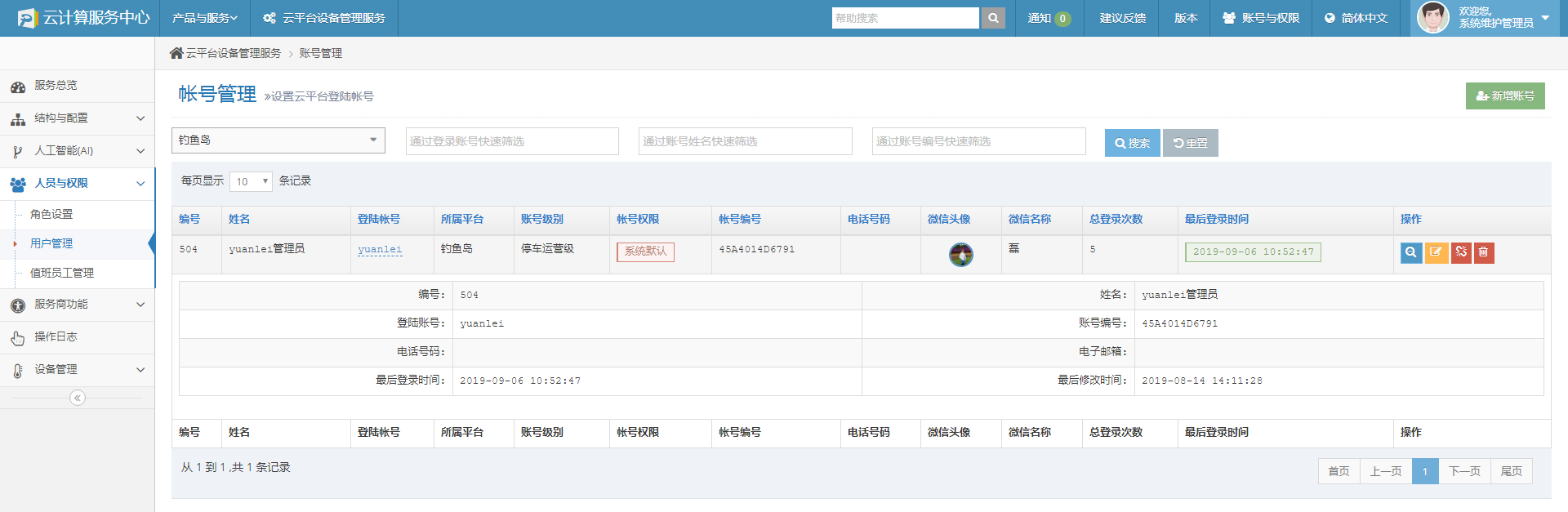
Task: Click the 设备管理 thermometer icon
Action: (x=17, y=370)
